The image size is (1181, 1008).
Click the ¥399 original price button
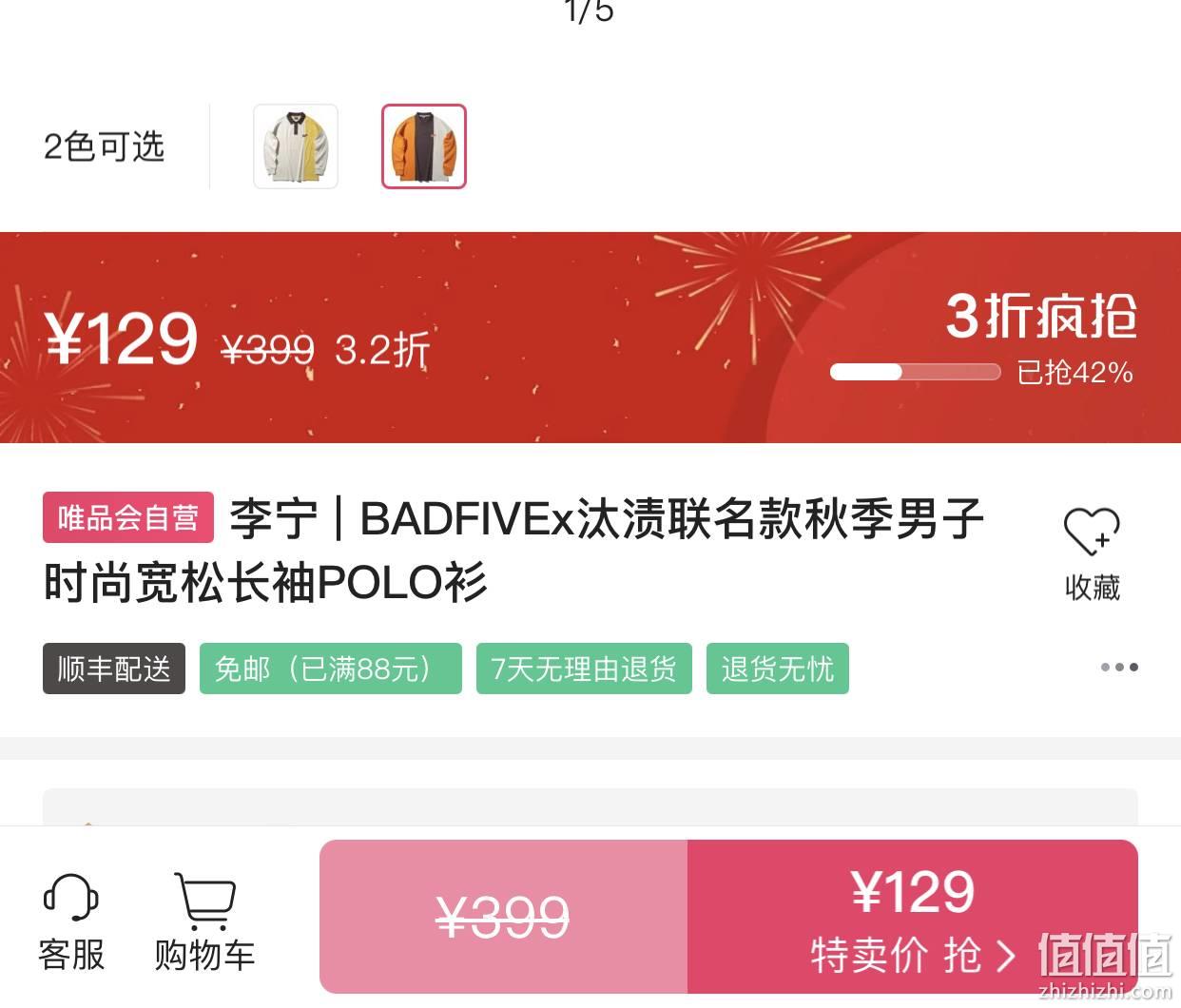(503, 917)
